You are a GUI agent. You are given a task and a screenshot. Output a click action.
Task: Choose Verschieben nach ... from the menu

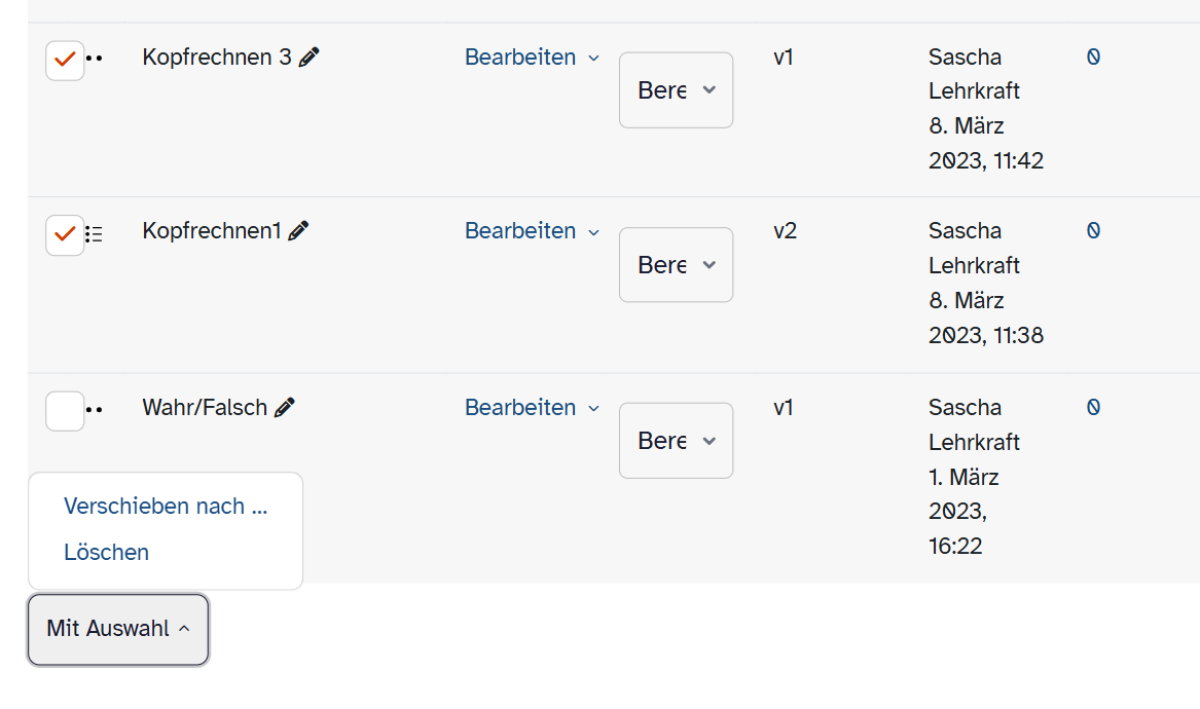[166, 506]
